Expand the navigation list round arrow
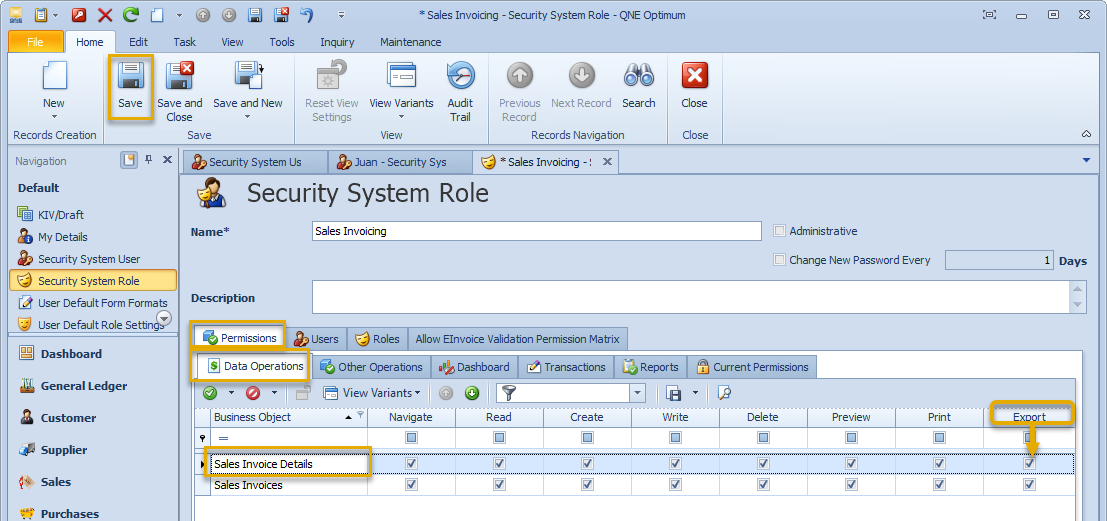 point(164,318)
